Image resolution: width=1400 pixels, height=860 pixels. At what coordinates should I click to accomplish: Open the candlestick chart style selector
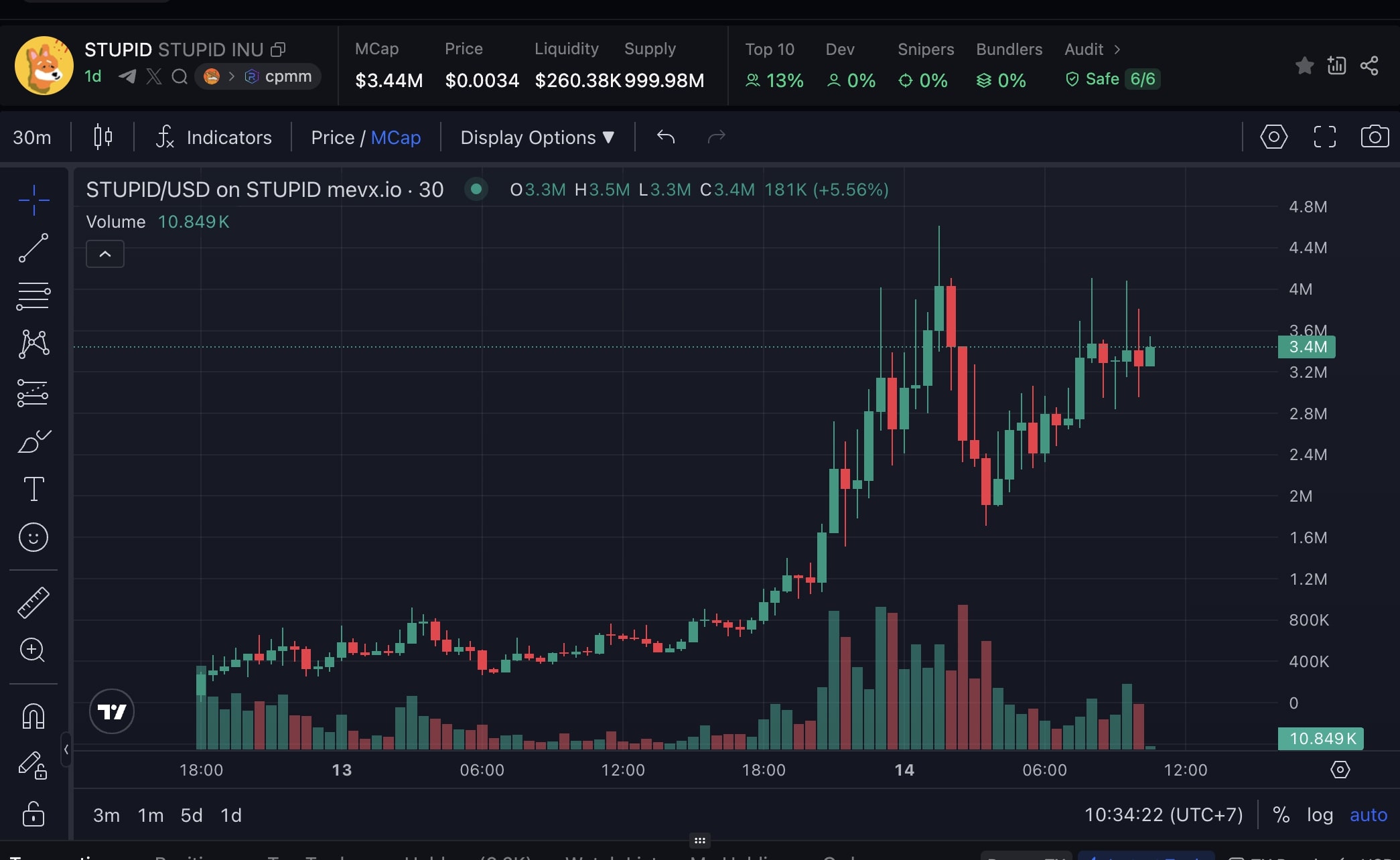pyautogui.click(x=102, y=137)
